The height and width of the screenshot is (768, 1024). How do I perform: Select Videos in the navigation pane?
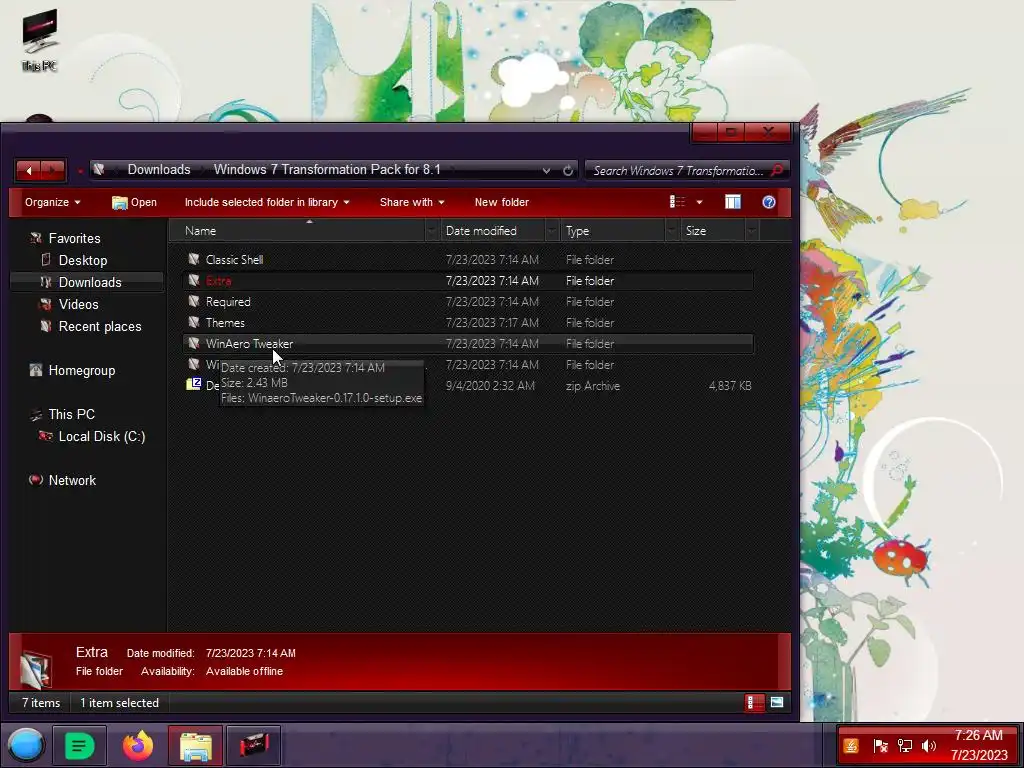tap(78, 304)
